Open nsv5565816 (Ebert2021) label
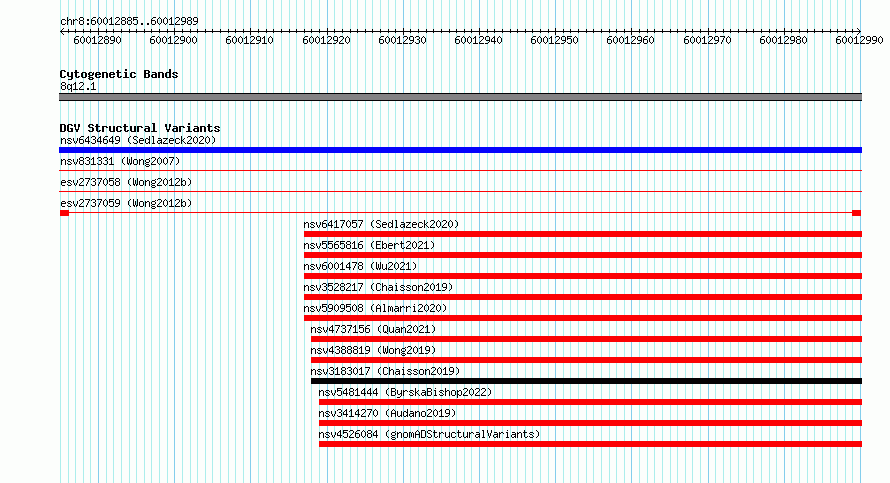 click(369, 245)
